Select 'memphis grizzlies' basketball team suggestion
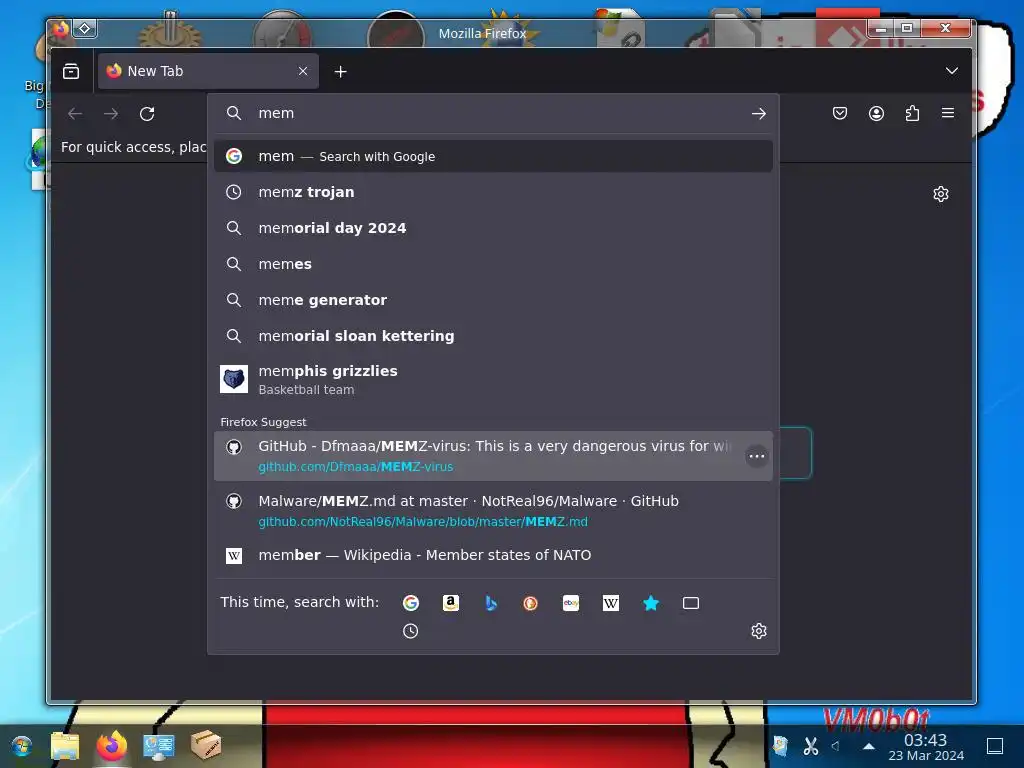This screenshot has width=1024, height=768. coord(493,379)
